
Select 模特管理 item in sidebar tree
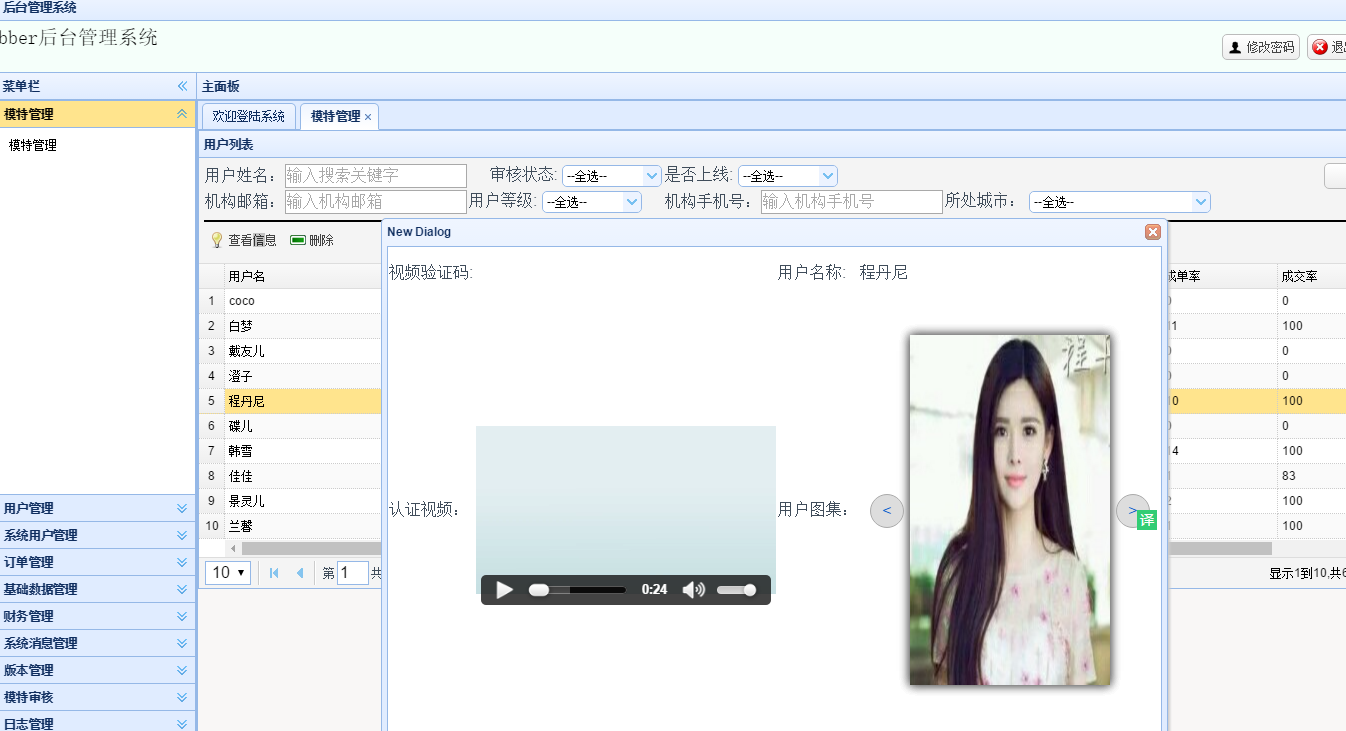click(33, 145)
